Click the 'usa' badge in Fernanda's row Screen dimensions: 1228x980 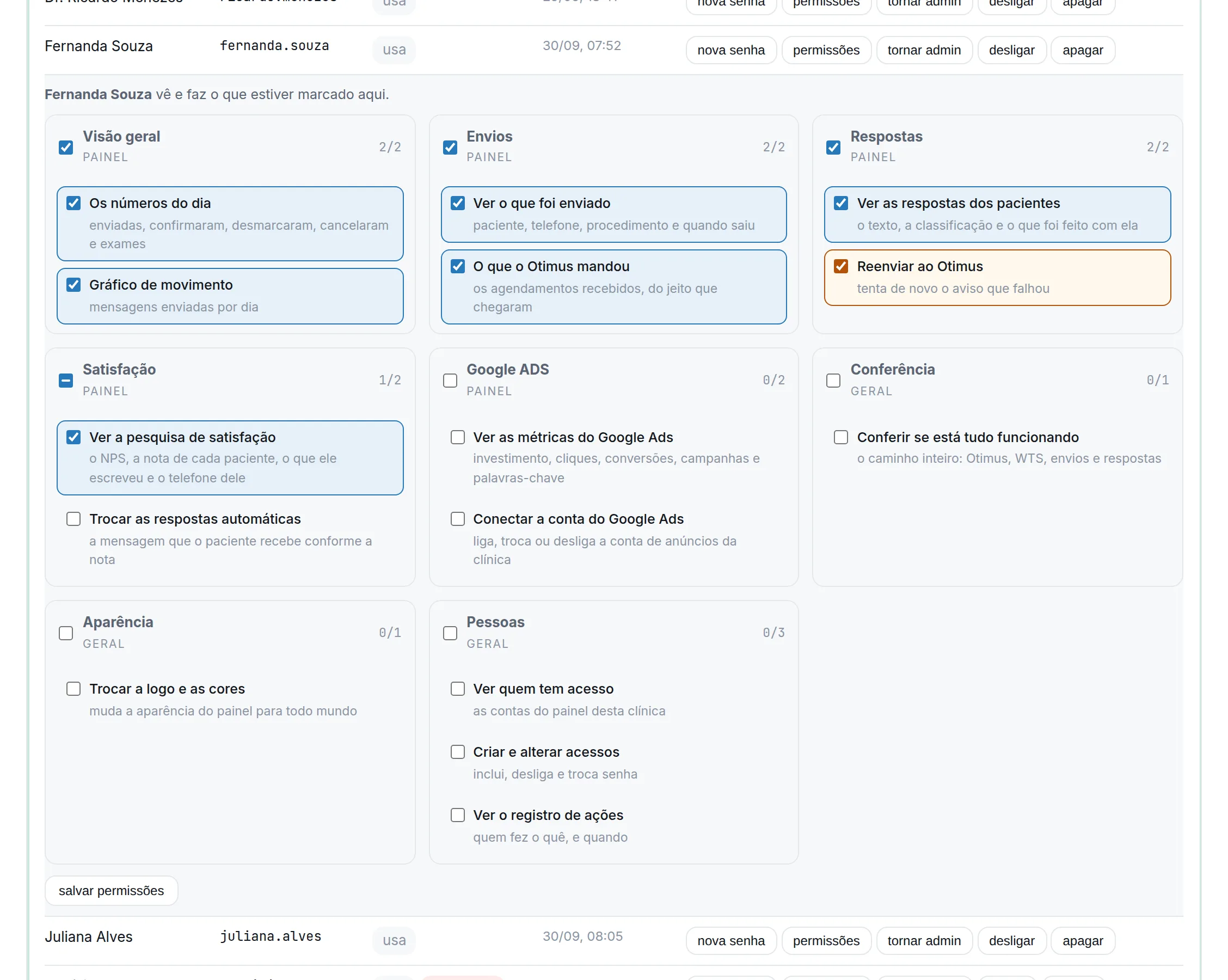click(x=394, y=50)
